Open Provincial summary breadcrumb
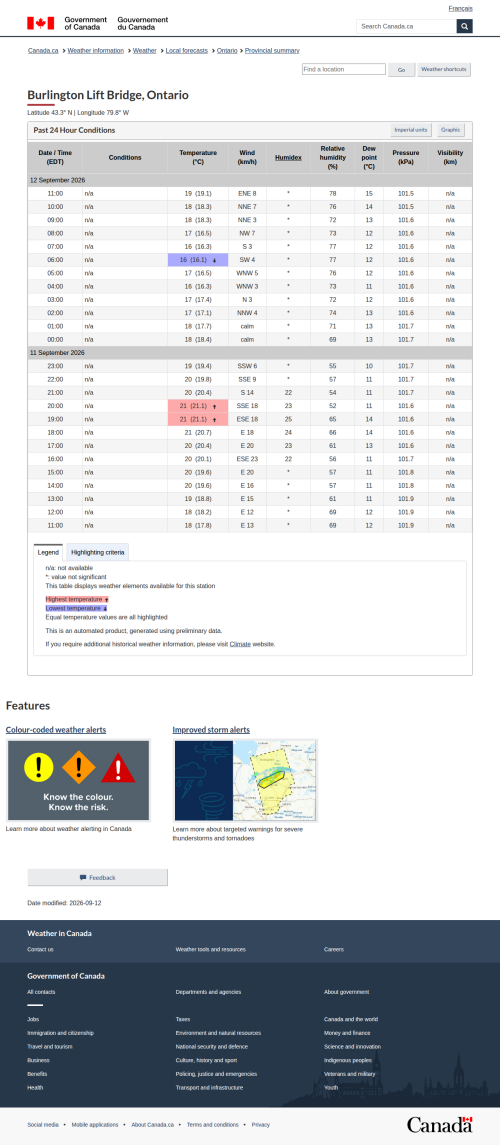 272,50
